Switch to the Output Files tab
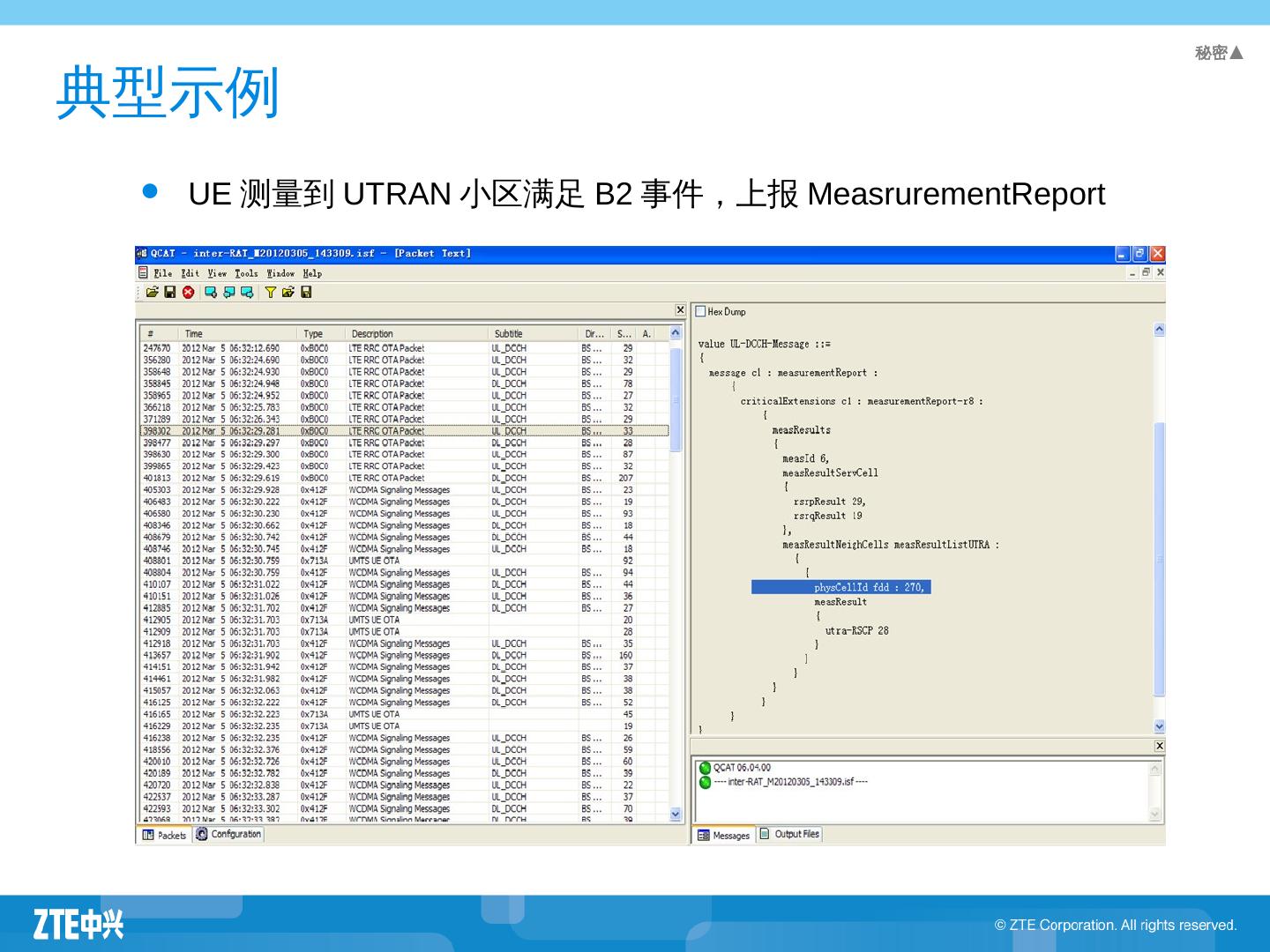The width and height of the screenshot is (1270, 952). [x=790, y=834]
